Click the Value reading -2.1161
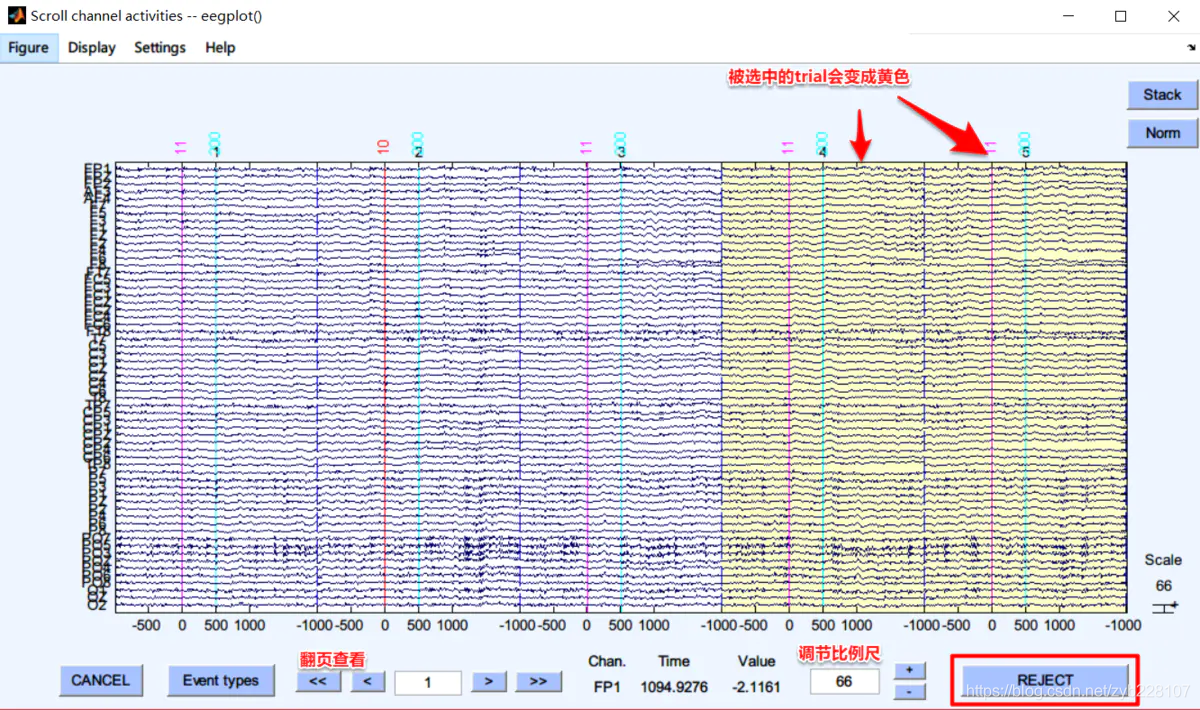The width and height of the screenshot is (1200, 710). 756,687
